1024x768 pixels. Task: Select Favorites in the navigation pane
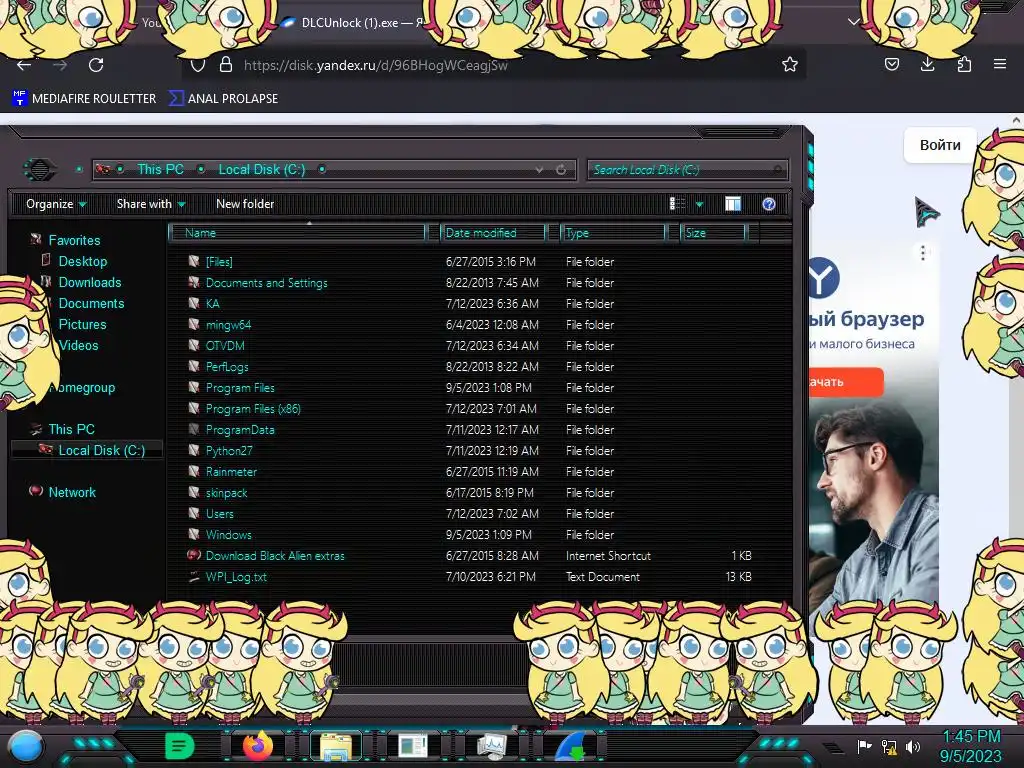74,240
